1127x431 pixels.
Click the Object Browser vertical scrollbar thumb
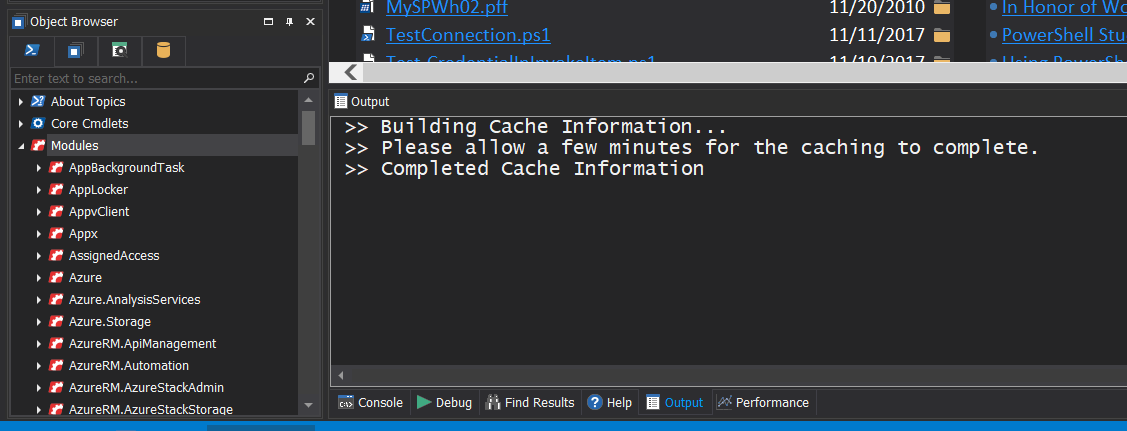click(308, 128)
